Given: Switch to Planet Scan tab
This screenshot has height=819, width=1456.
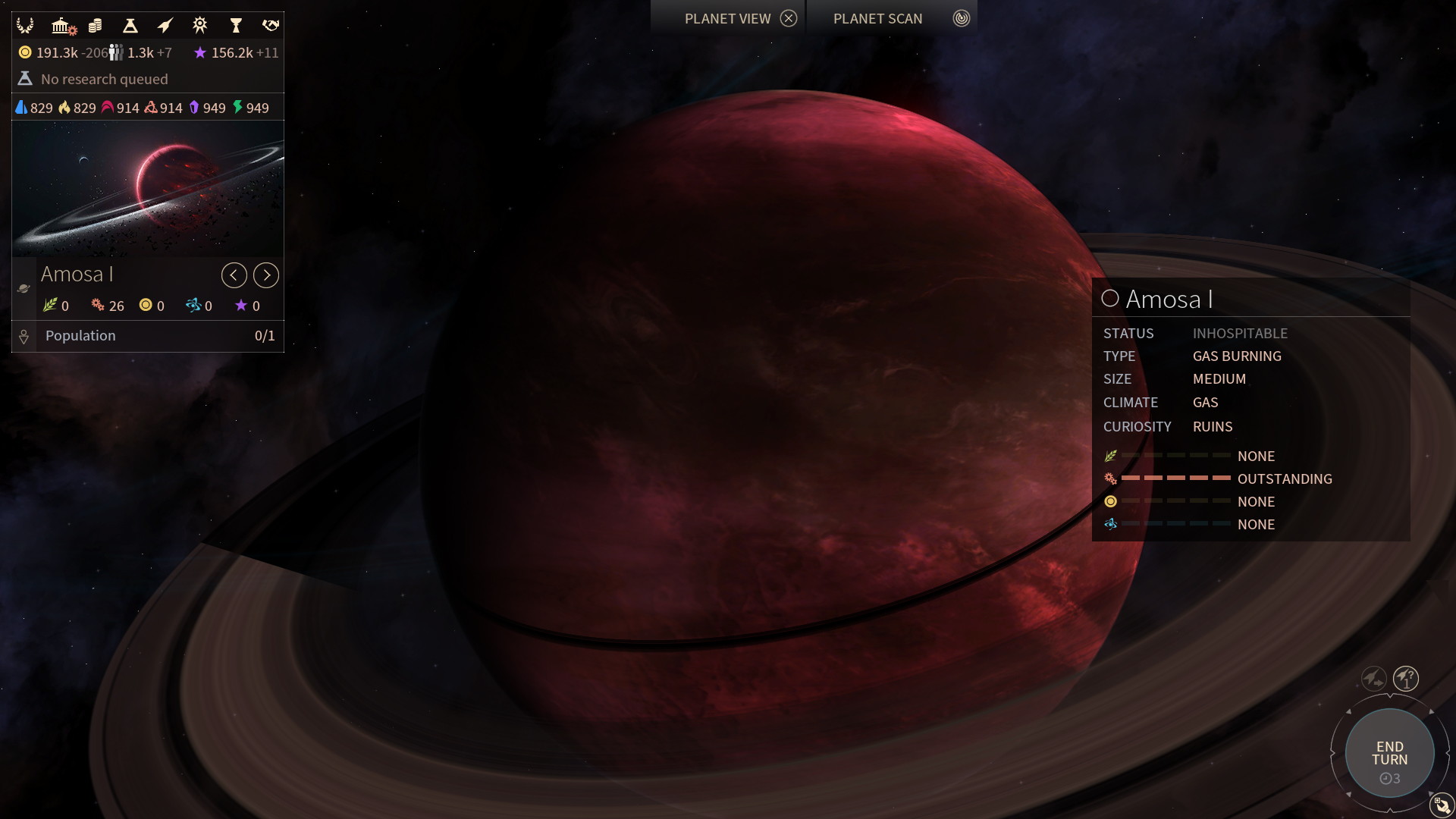Looking at the screenshot, I should (x=877, y=18).
